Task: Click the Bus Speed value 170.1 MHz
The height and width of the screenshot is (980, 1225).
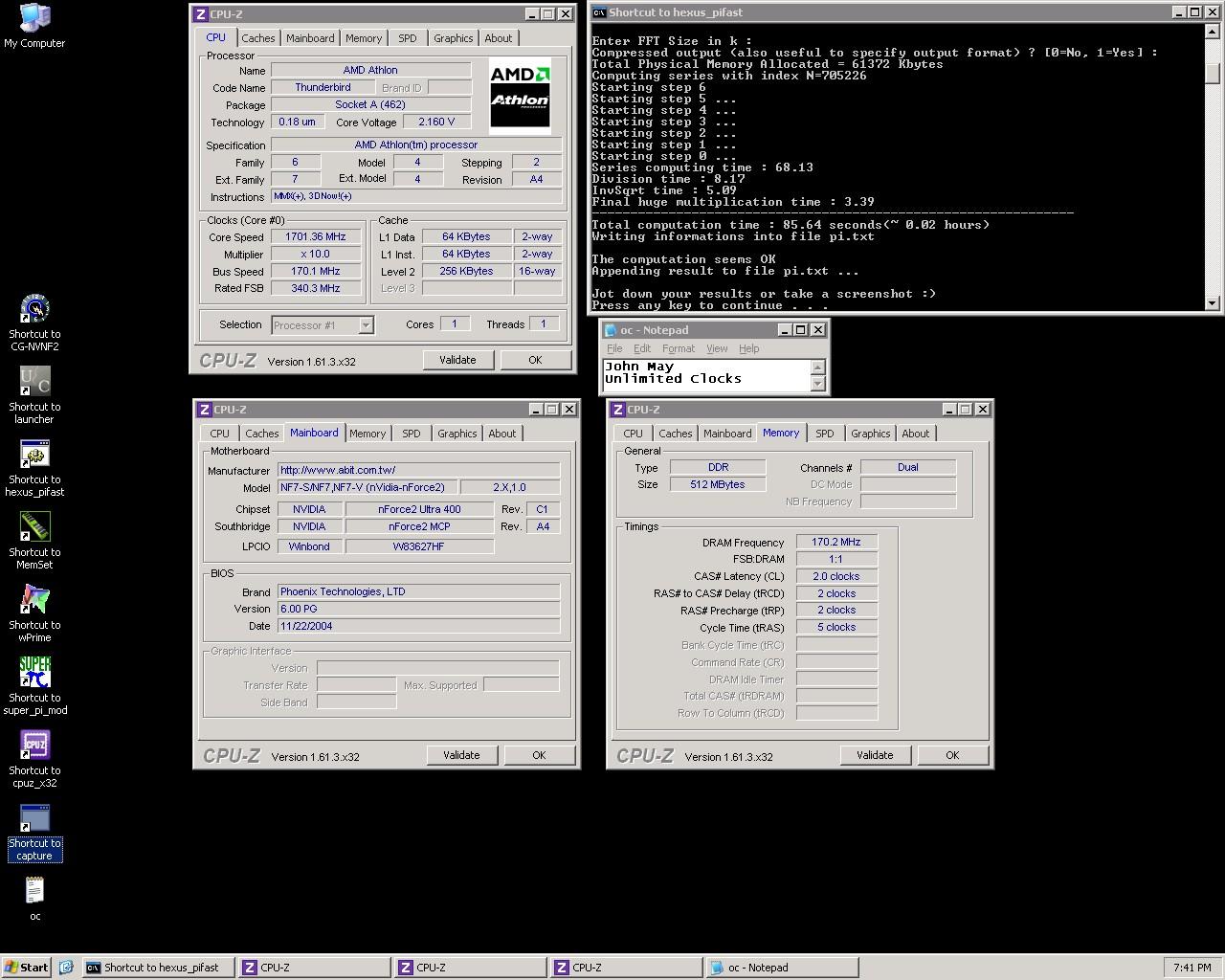Action: (x=316, y=271)
